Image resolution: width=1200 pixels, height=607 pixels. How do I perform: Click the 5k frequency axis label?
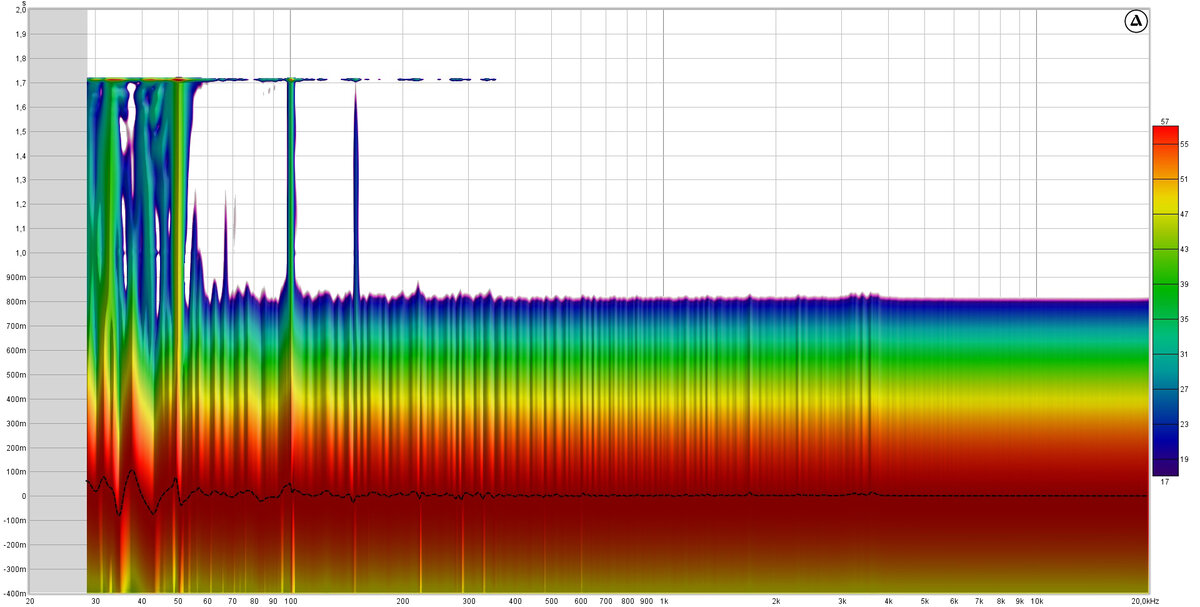point(924,601)
